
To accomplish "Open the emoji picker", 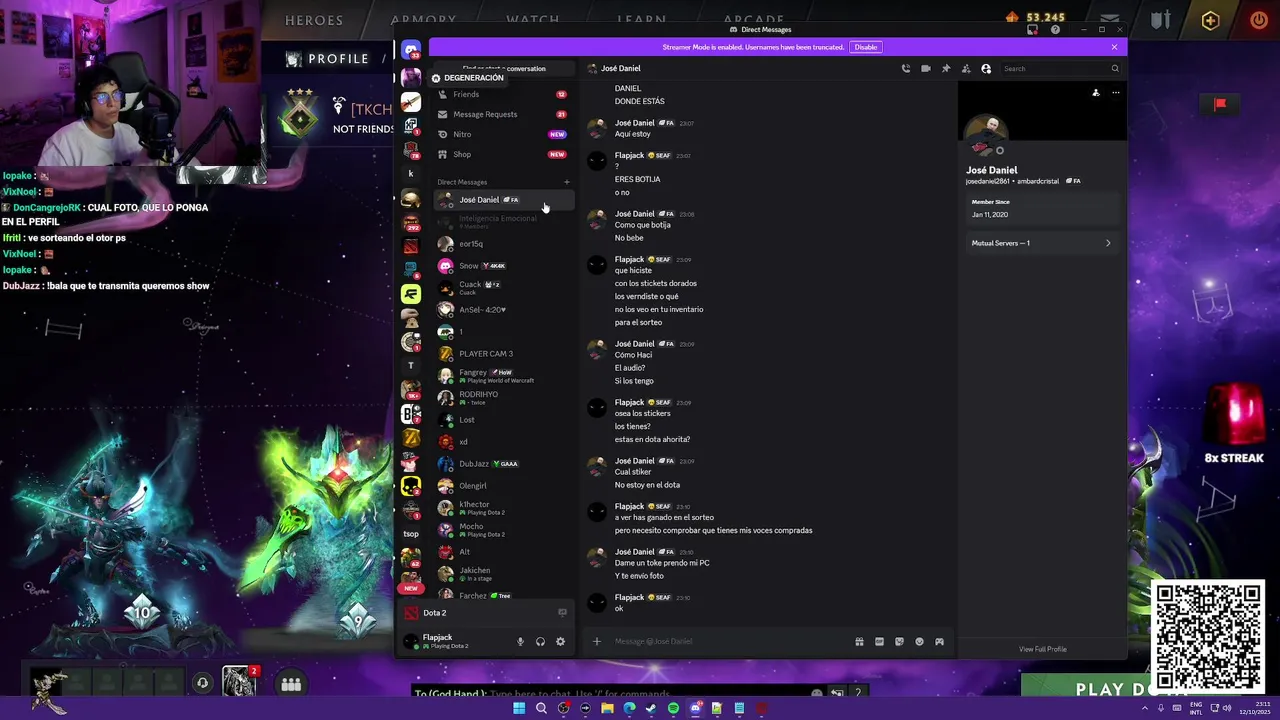I will [919, 642].
